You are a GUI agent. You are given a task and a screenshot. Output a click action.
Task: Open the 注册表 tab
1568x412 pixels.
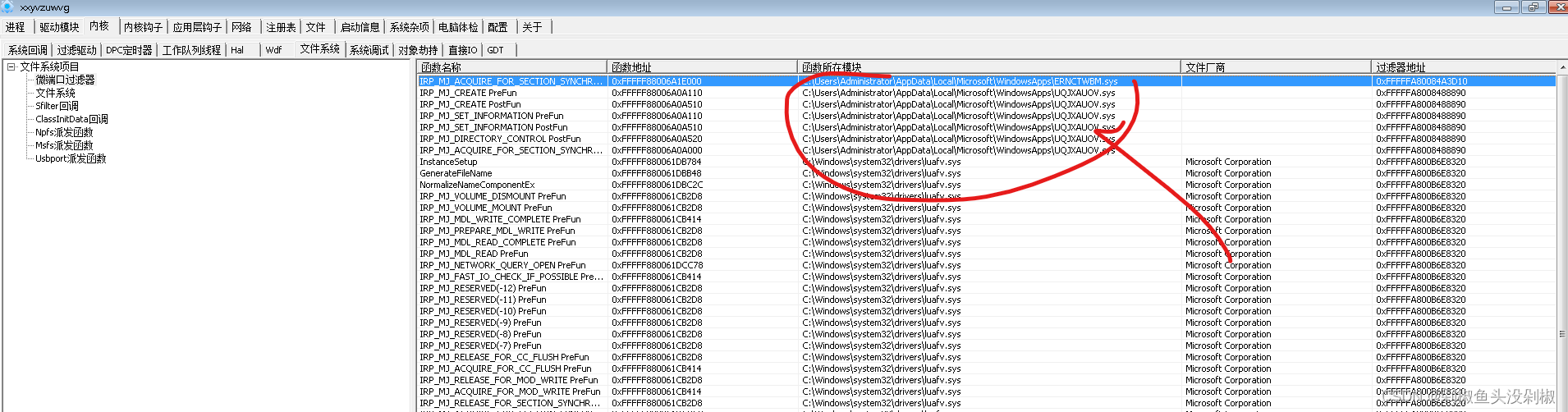click(281, 27)
